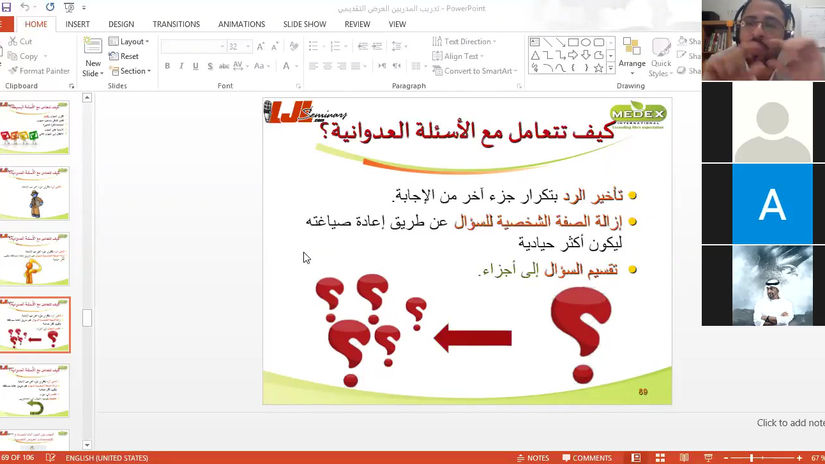Click Convert to SmartArt button

coord(475,70)
